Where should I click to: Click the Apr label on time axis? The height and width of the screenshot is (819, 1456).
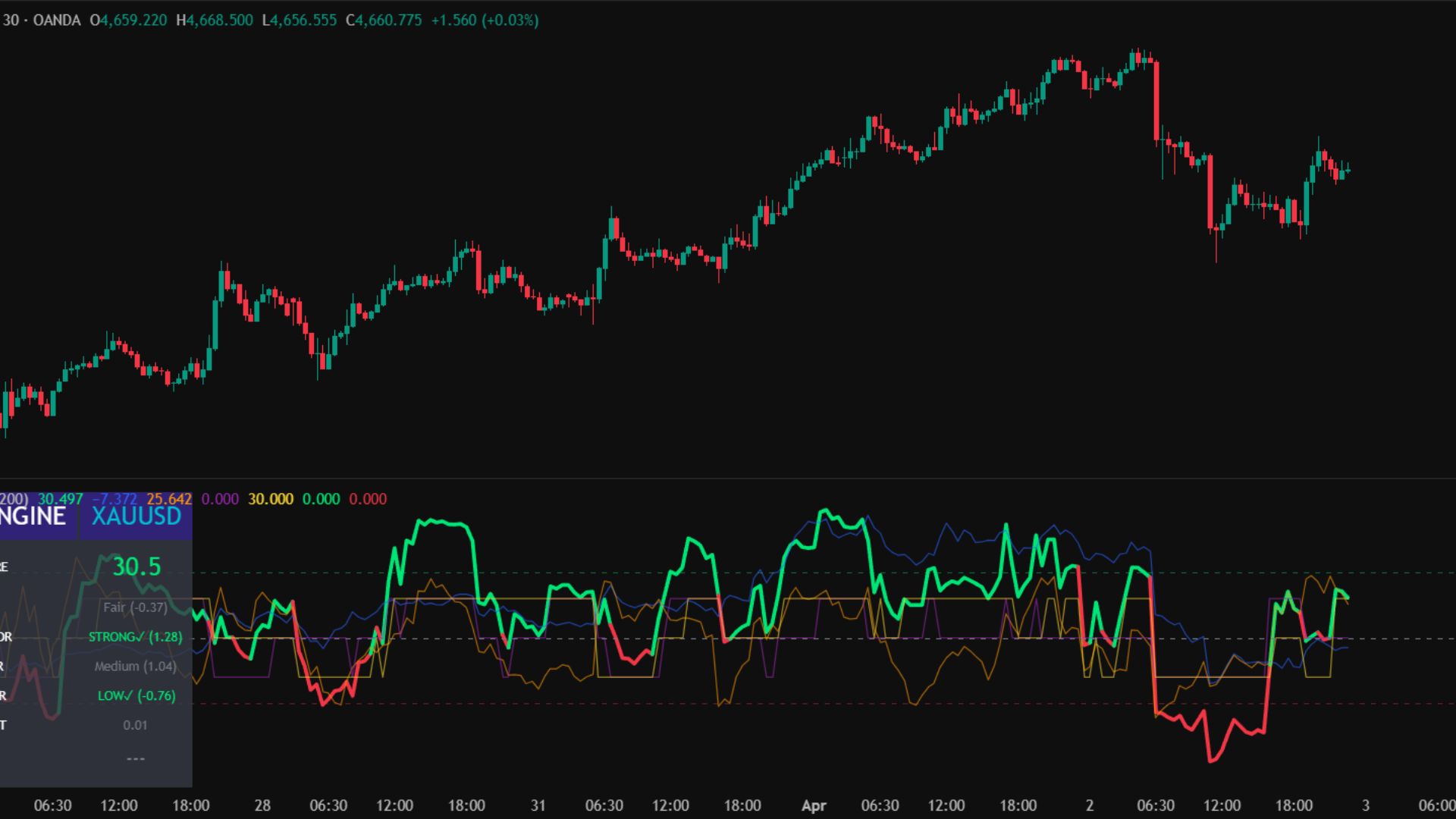(x=814, y=805)
